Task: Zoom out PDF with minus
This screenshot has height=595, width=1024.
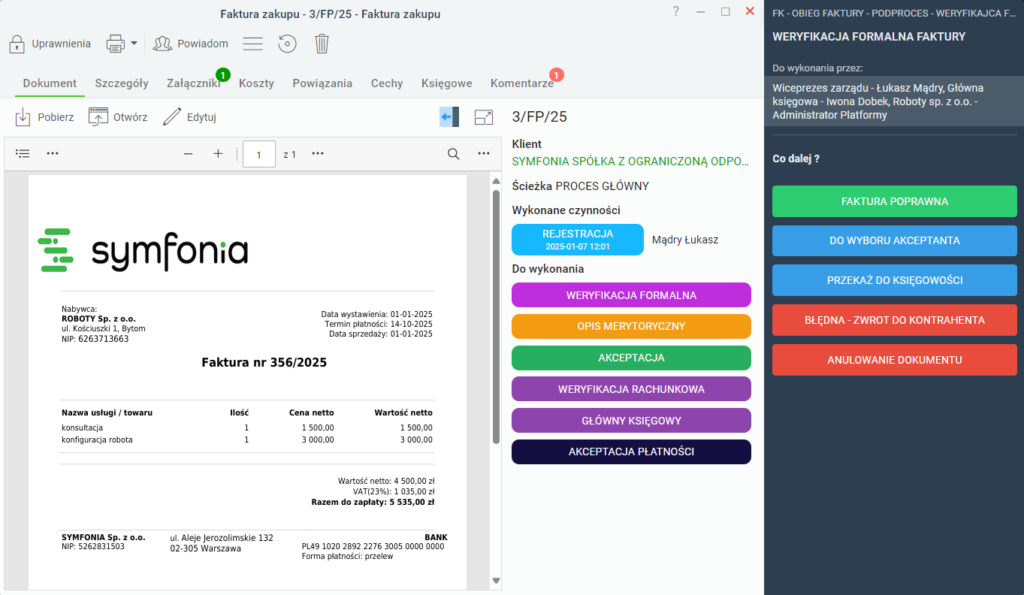Action: point(188,154)
